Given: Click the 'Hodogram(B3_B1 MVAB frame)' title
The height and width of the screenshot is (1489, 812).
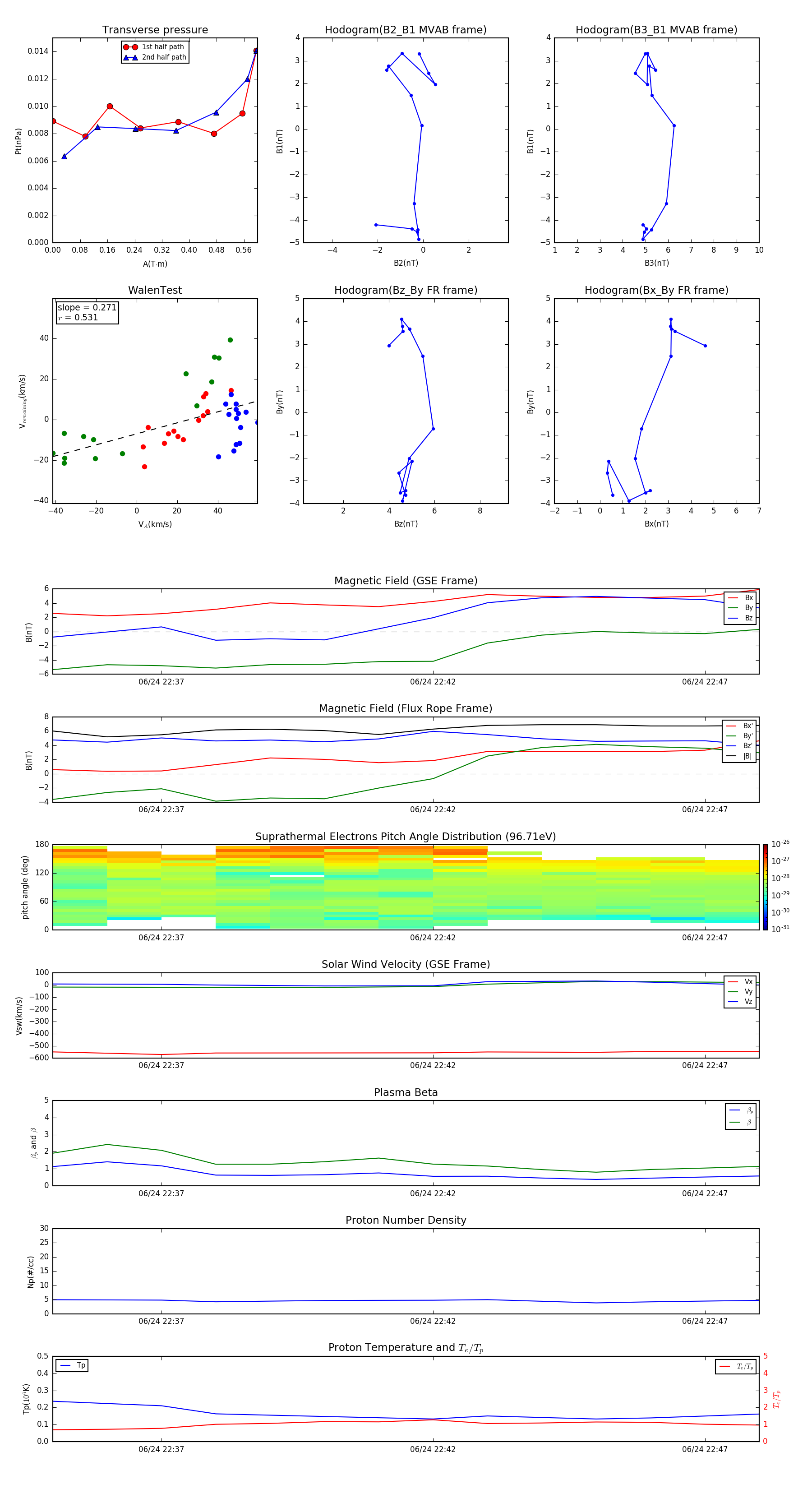Looking at the screenshot, I should pyautogui.click(x=656, y=30).
